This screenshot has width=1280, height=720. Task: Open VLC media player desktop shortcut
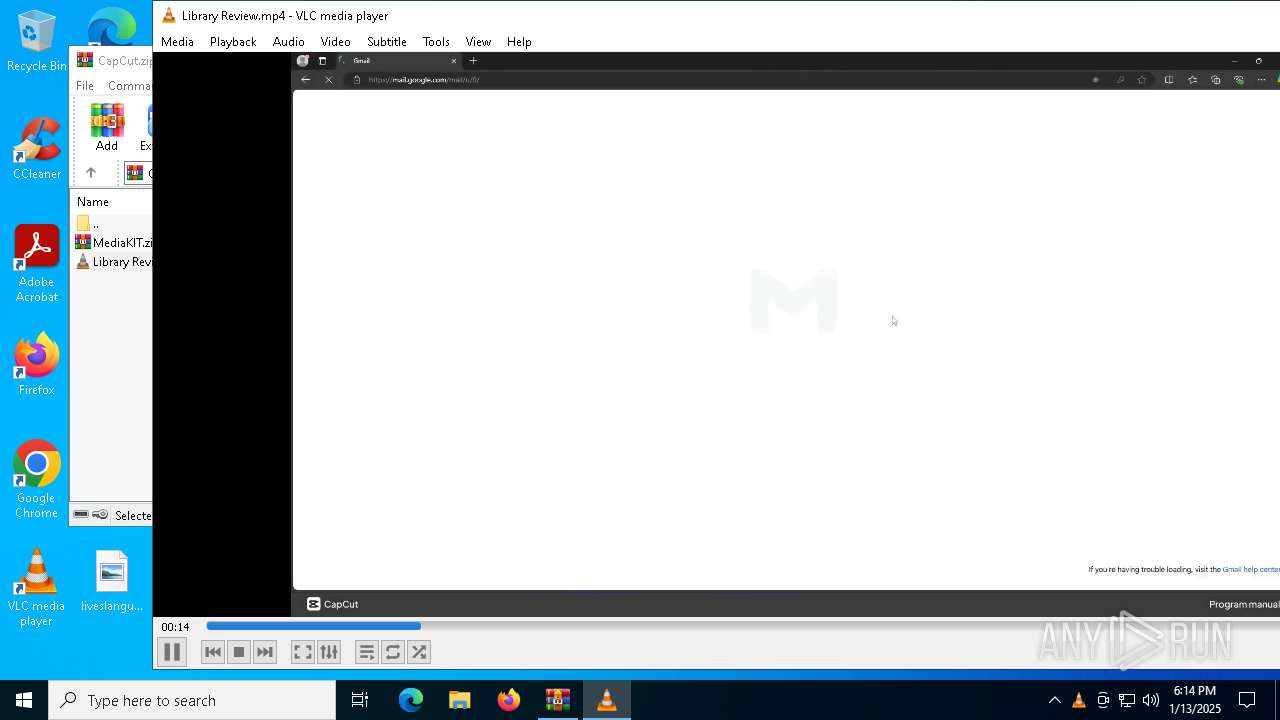(37, 588)
